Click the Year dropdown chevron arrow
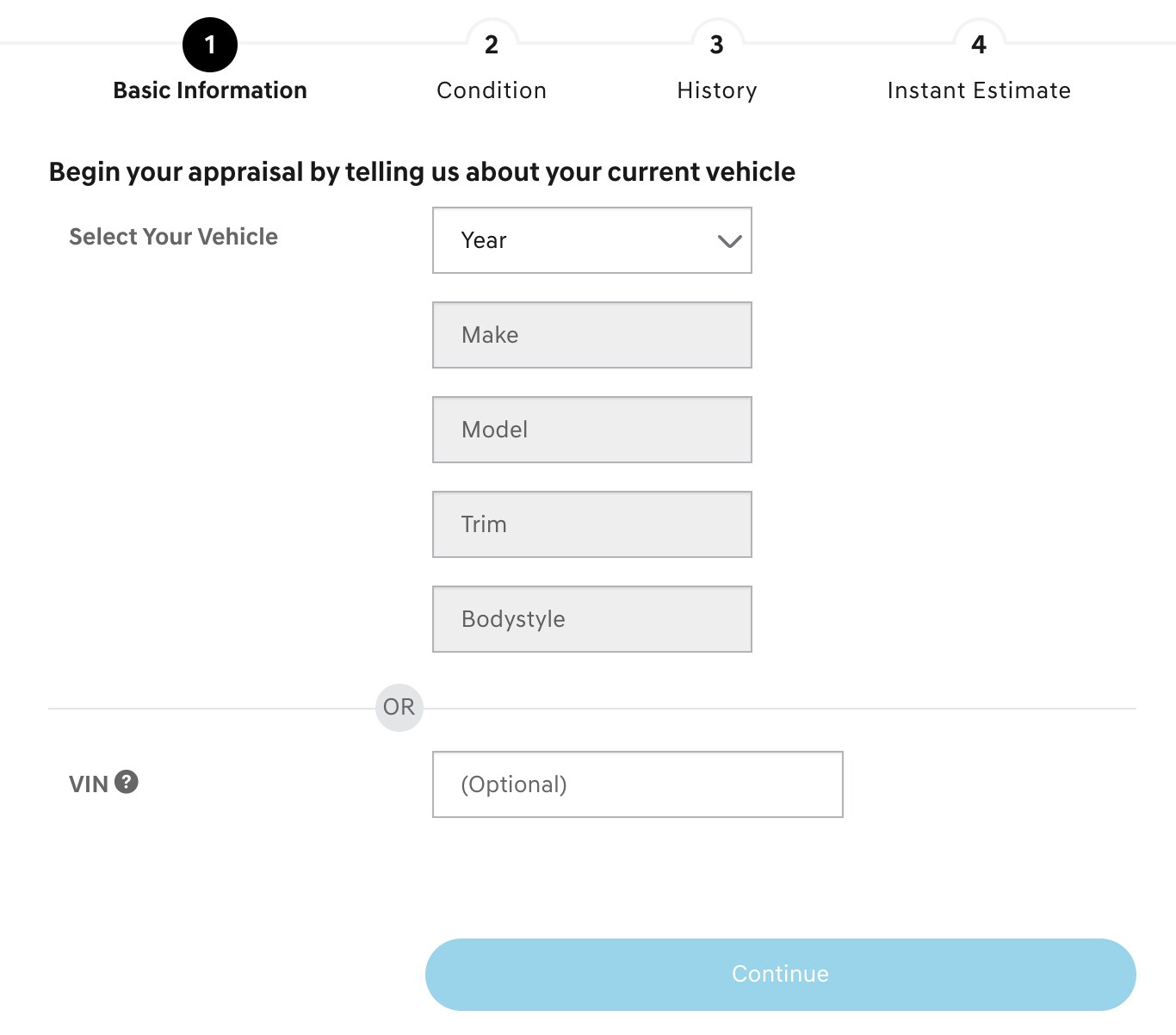Viewport: 1176px width, 1035px height. click(729, 241)
